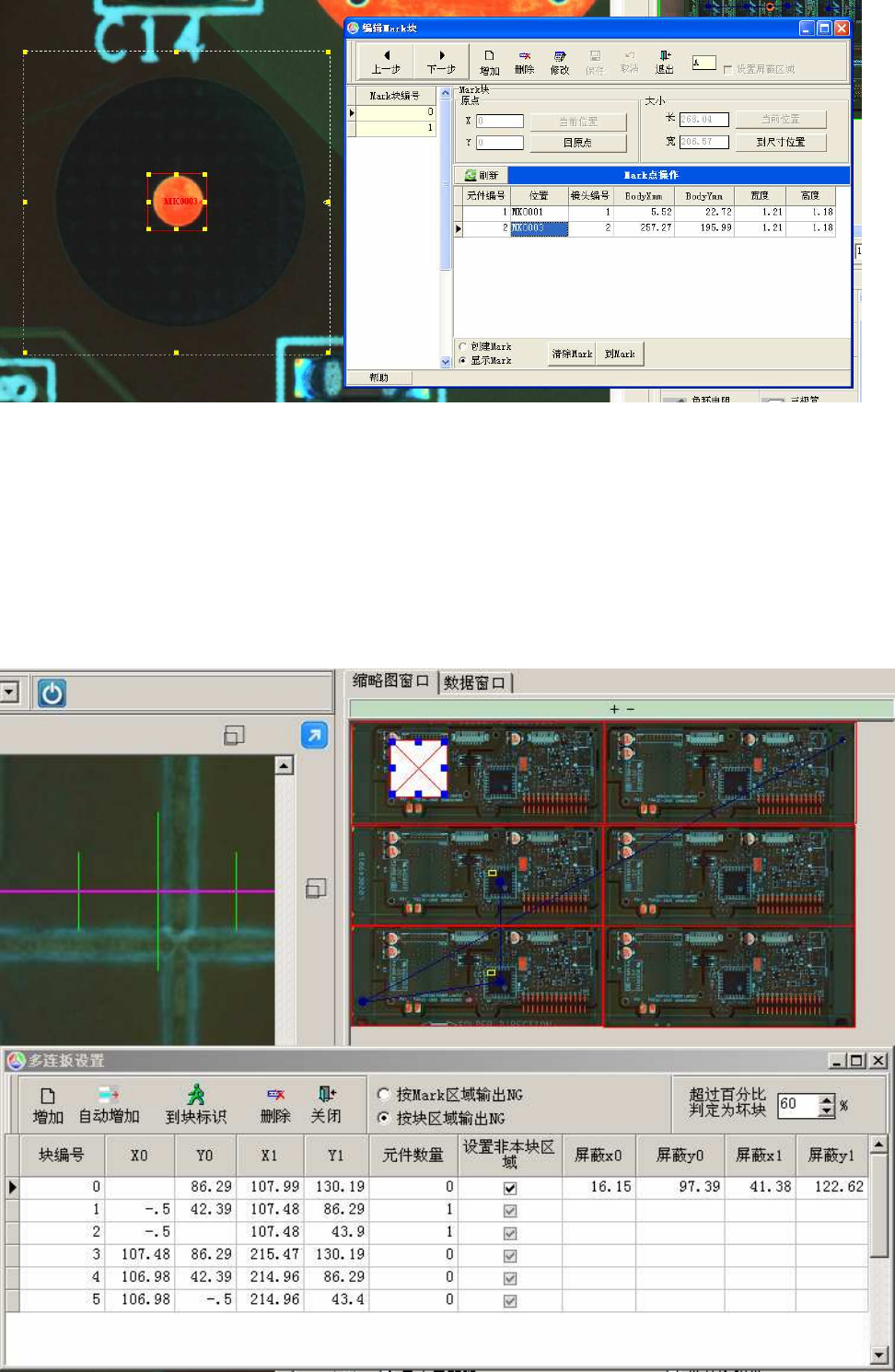Viewport: 895px width, 1372px height.
Task: Click scroll-up arrow of Mark块编号 list
Action: click(446, 93)
